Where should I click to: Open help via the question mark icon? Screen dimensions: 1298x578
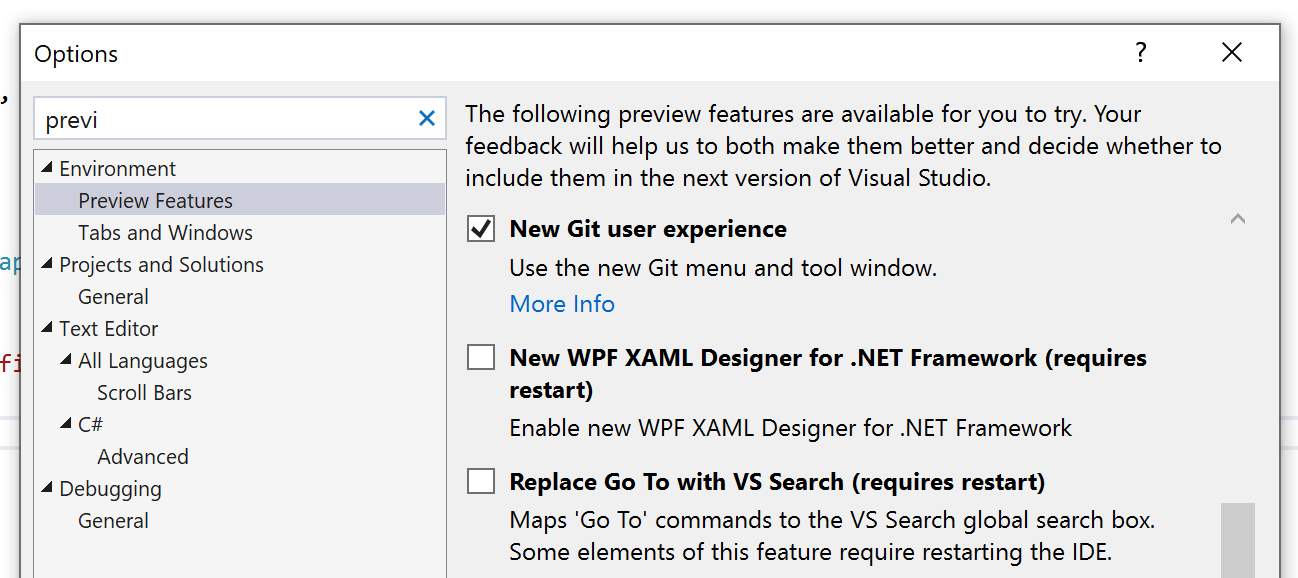[1140, 53]
